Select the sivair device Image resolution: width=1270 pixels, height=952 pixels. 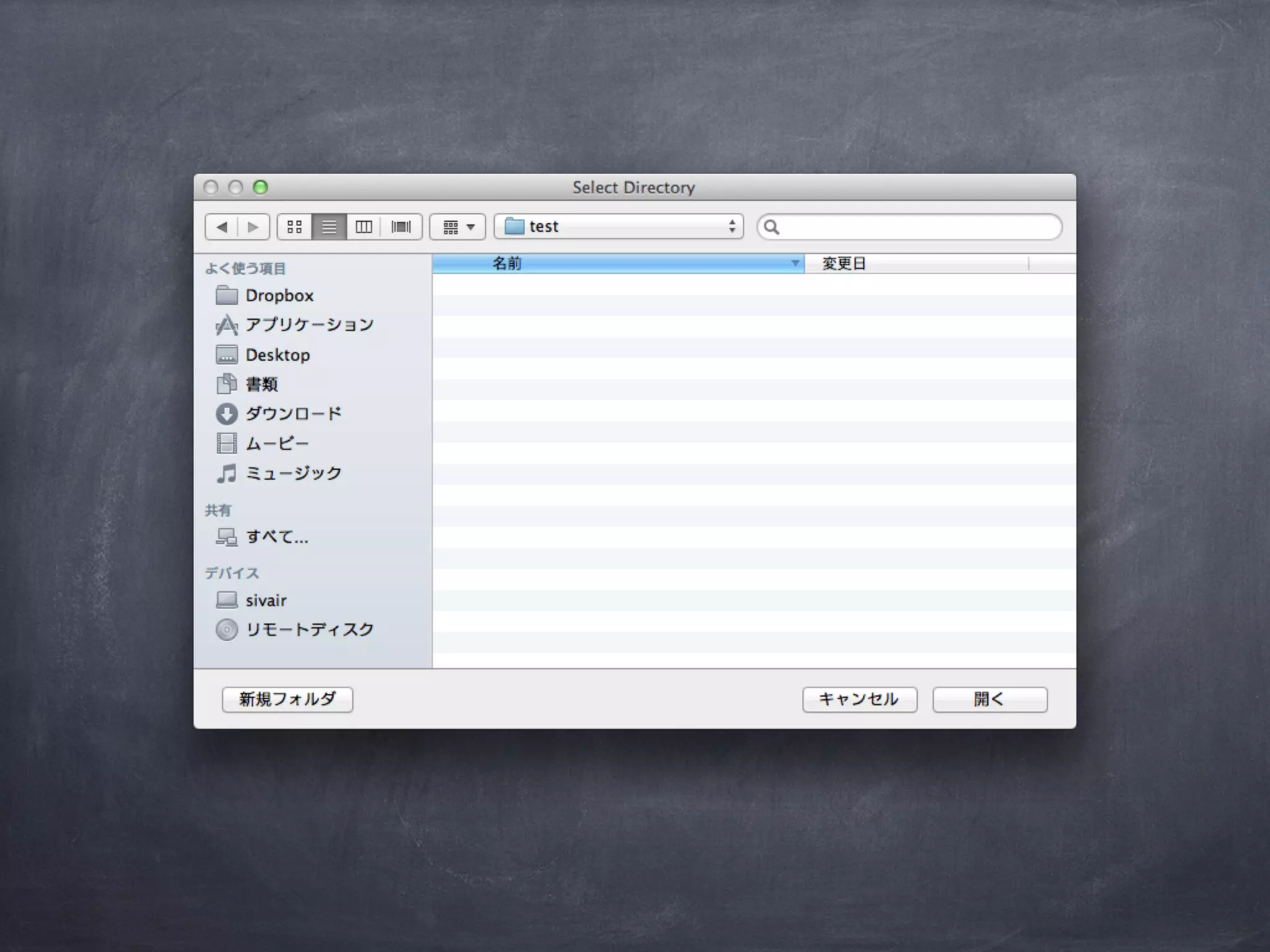[265, 601]
